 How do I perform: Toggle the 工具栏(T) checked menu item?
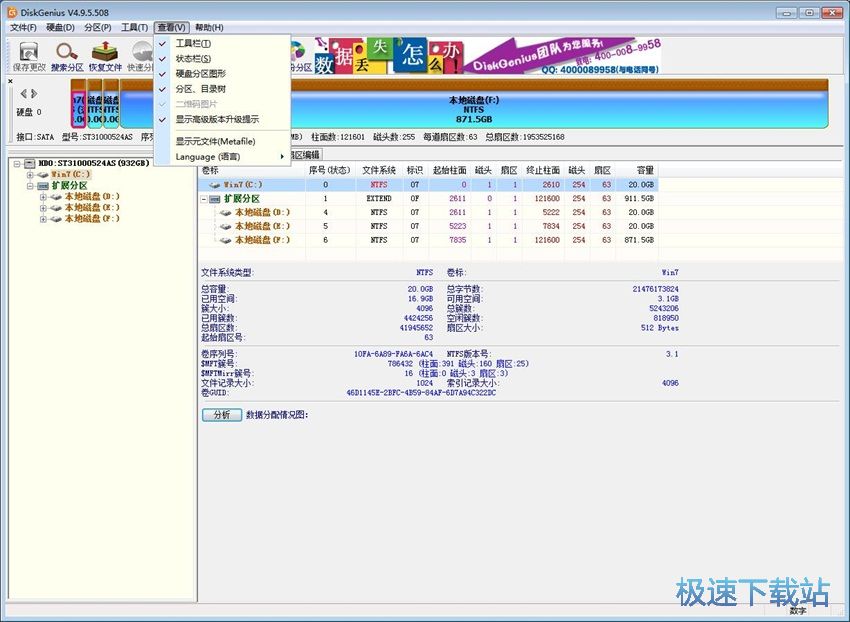222,43
